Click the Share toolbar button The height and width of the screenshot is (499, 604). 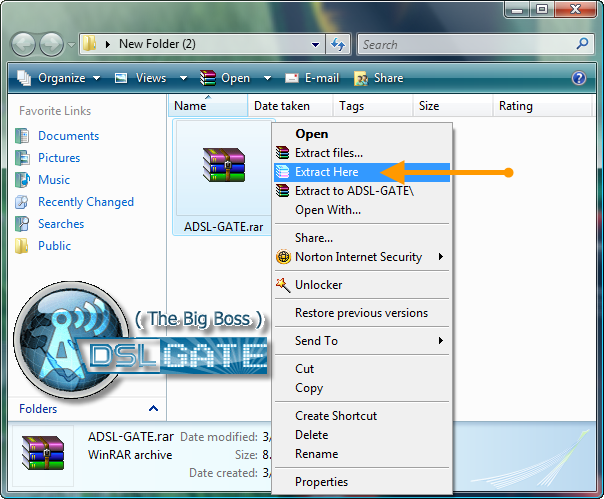click(x=378, y=78)
